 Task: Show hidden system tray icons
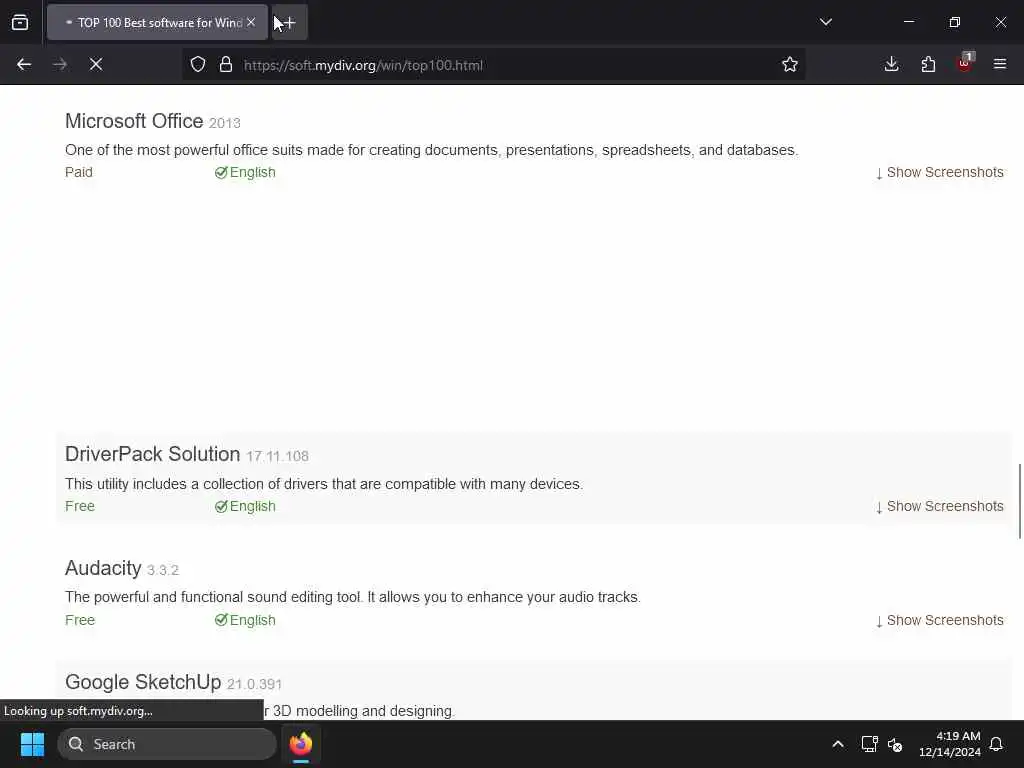point(838,744)
